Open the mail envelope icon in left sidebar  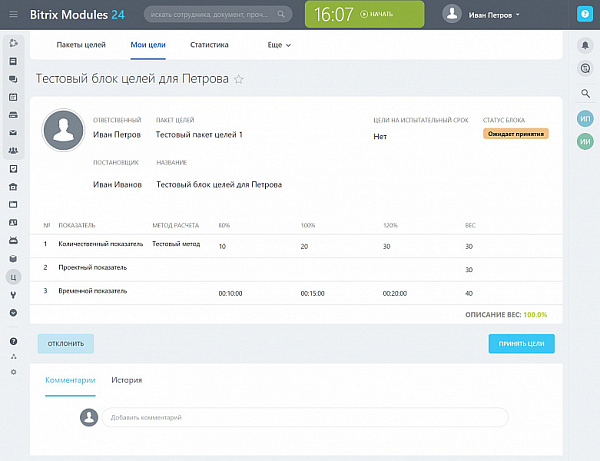13,132
